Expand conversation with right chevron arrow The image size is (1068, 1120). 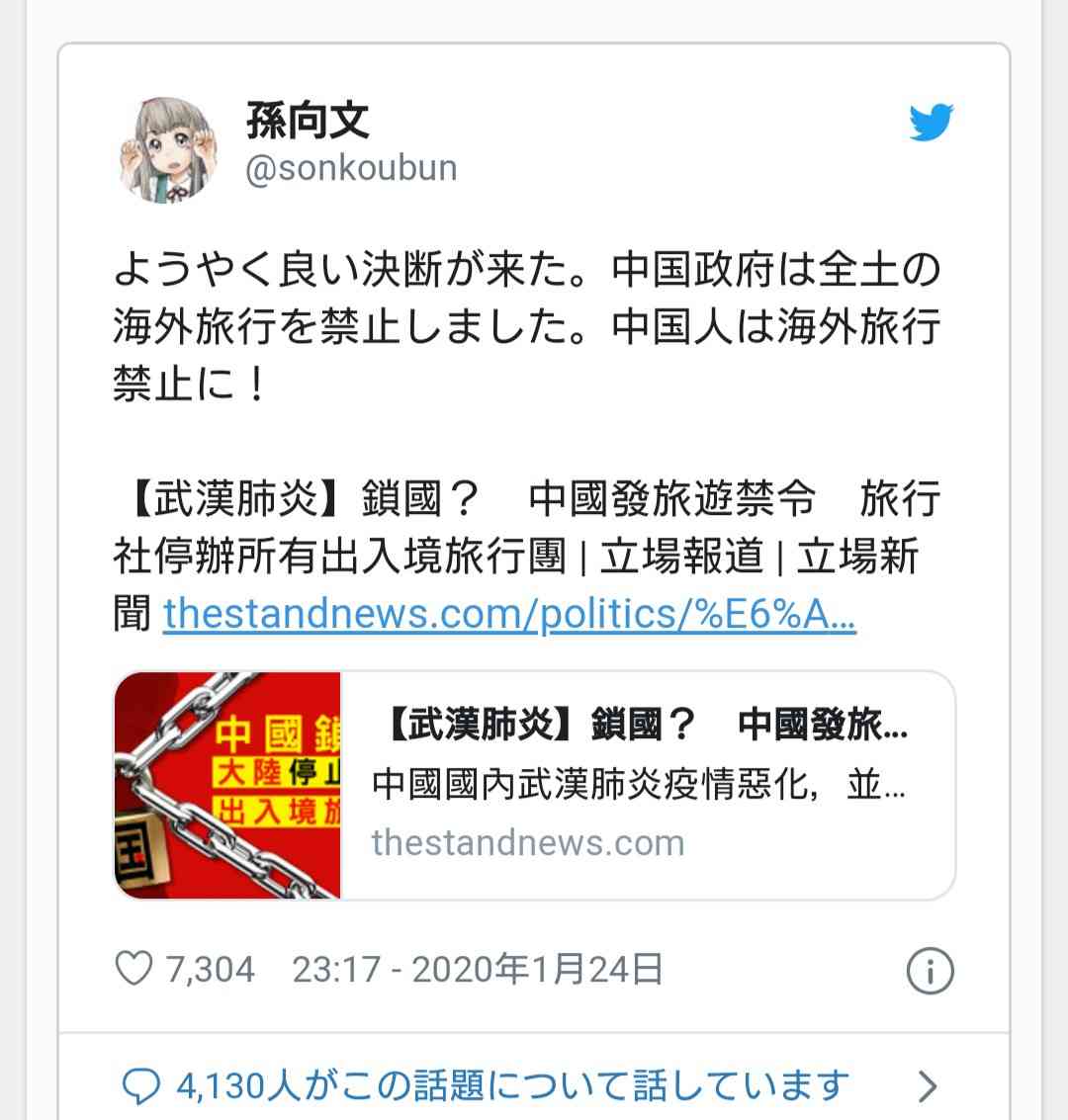pyautogui.click(x=928, y=1086)
